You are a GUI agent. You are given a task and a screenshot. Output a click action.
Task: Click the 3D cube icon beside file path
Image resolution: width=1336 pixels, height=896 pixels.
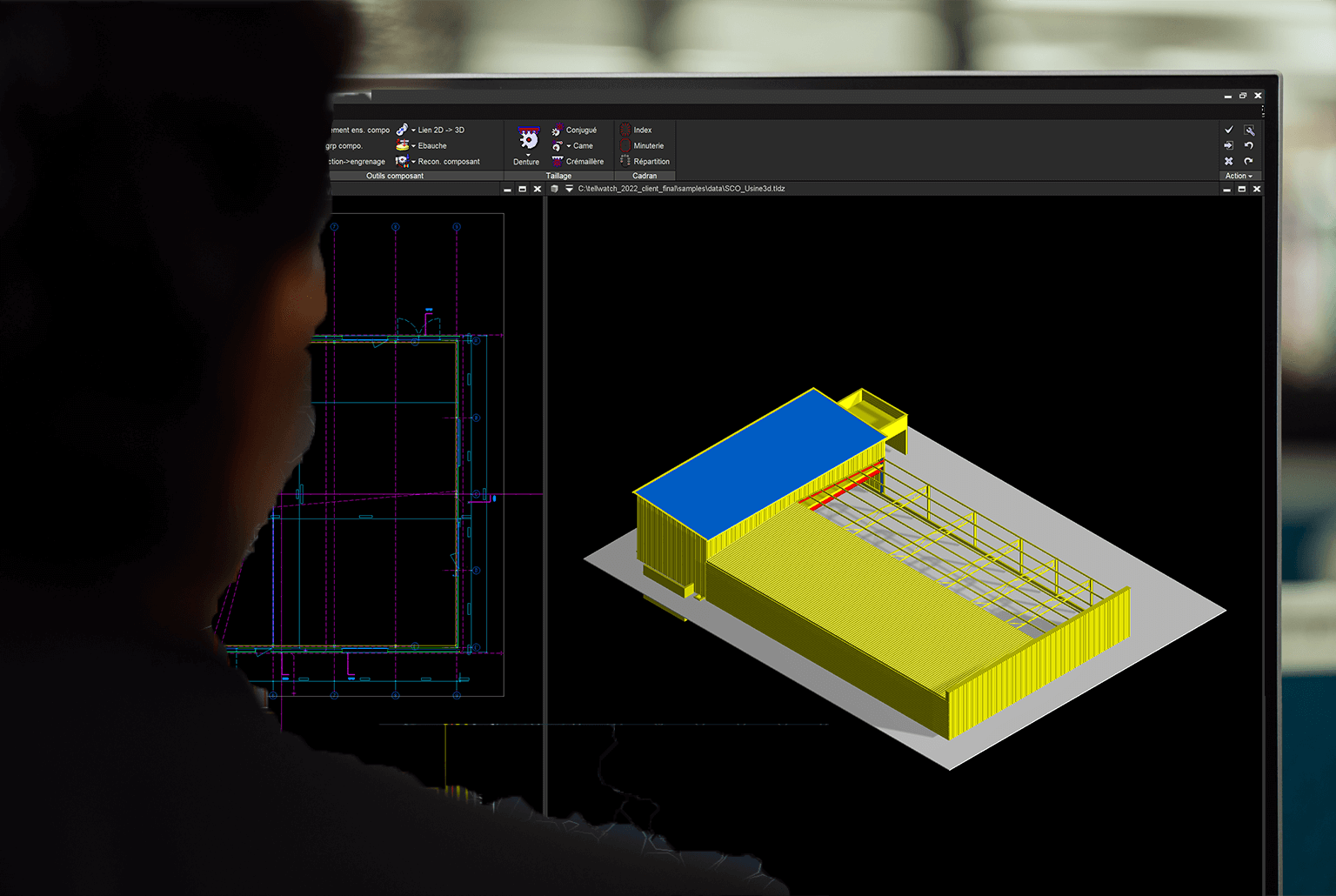pos(555,189)
